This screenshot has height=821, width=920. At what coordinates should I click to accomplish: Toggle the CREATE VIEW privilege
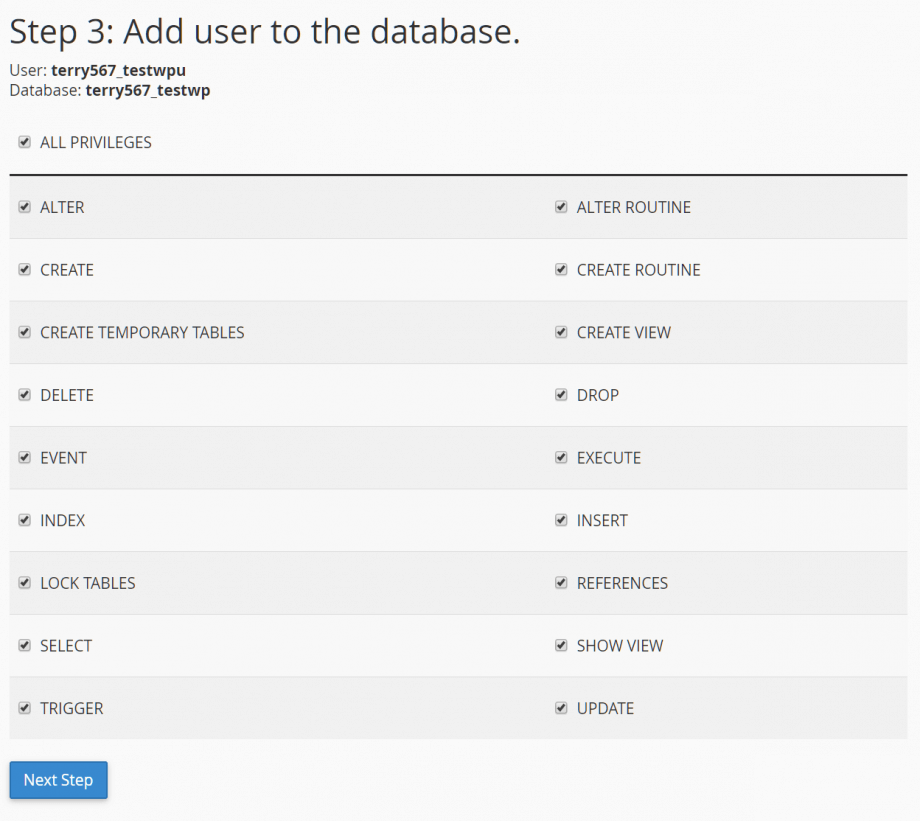(x=561, y=332)
